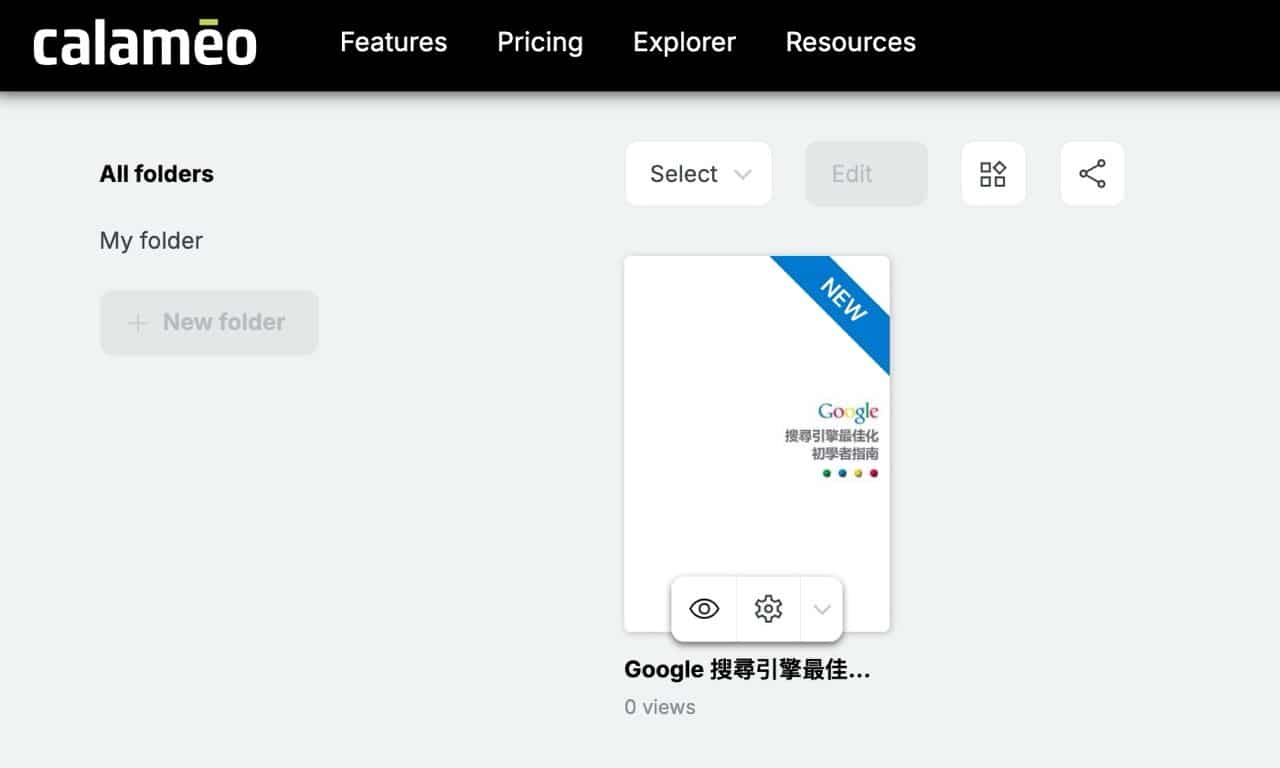Select All folders in the sidebar

[x=157, y=174]
